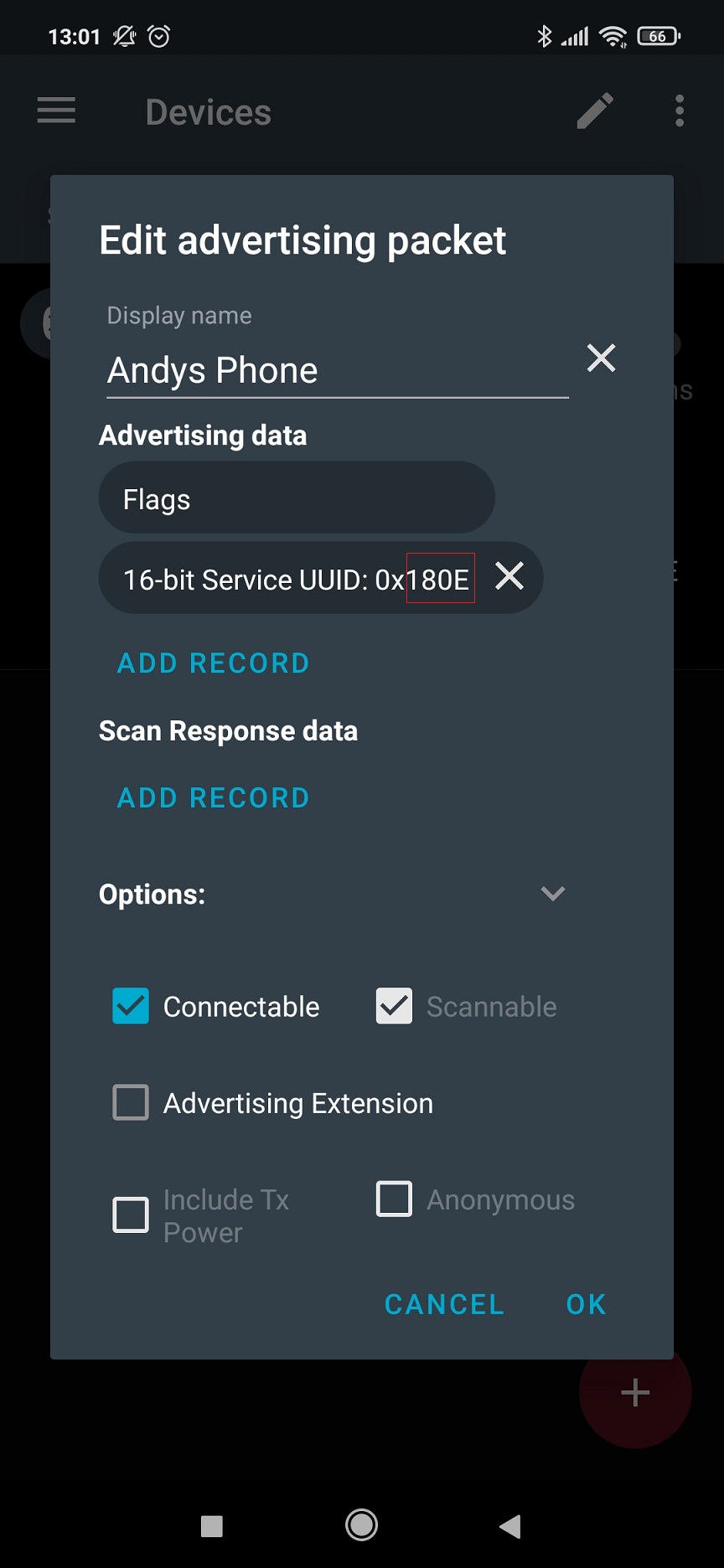Enable Advertising Extension checkbox
724x1568 pixels.
point(131,1102)
